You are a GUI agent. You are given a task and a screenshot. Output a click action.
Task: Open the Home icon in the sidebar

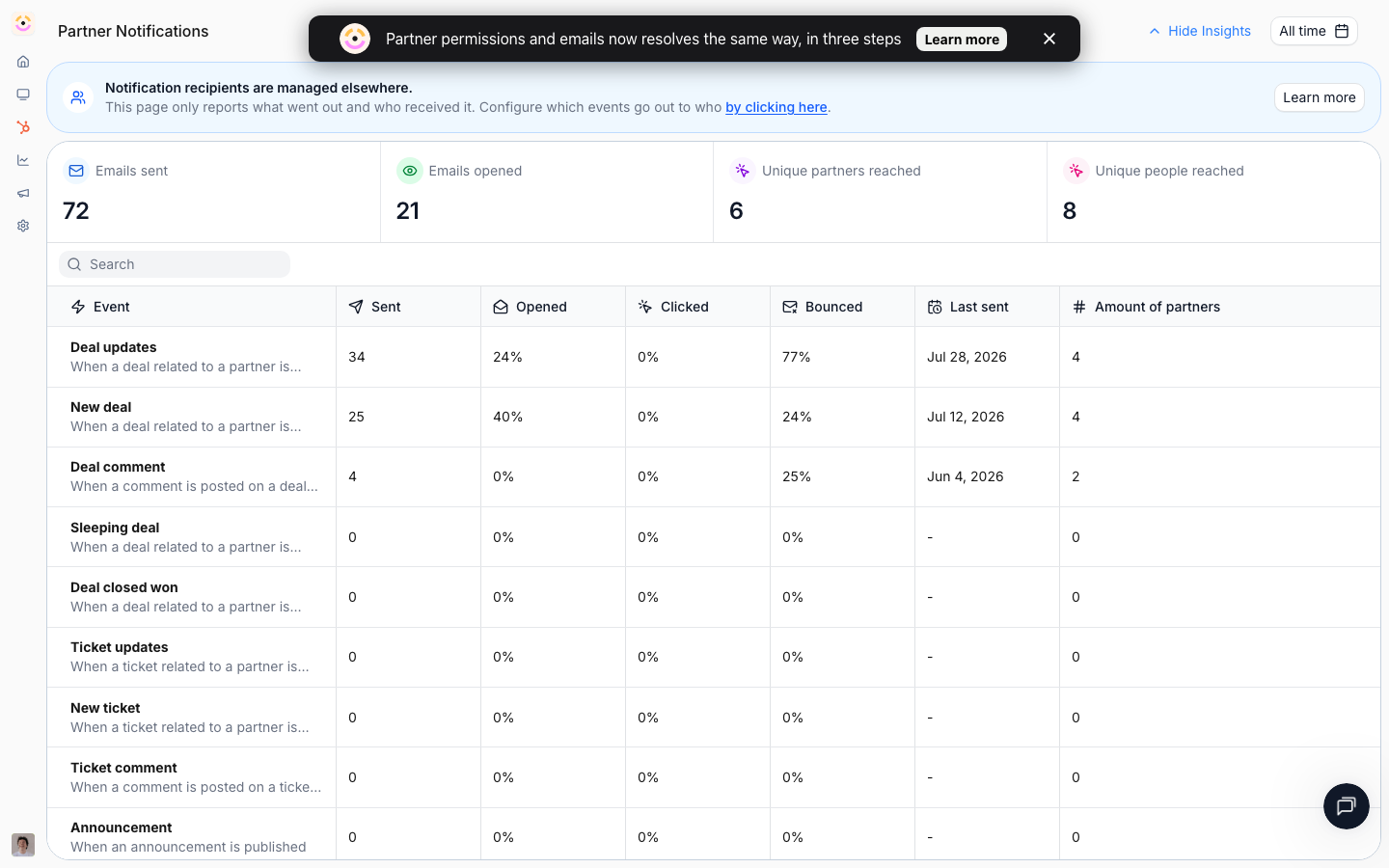pos(23,62)
